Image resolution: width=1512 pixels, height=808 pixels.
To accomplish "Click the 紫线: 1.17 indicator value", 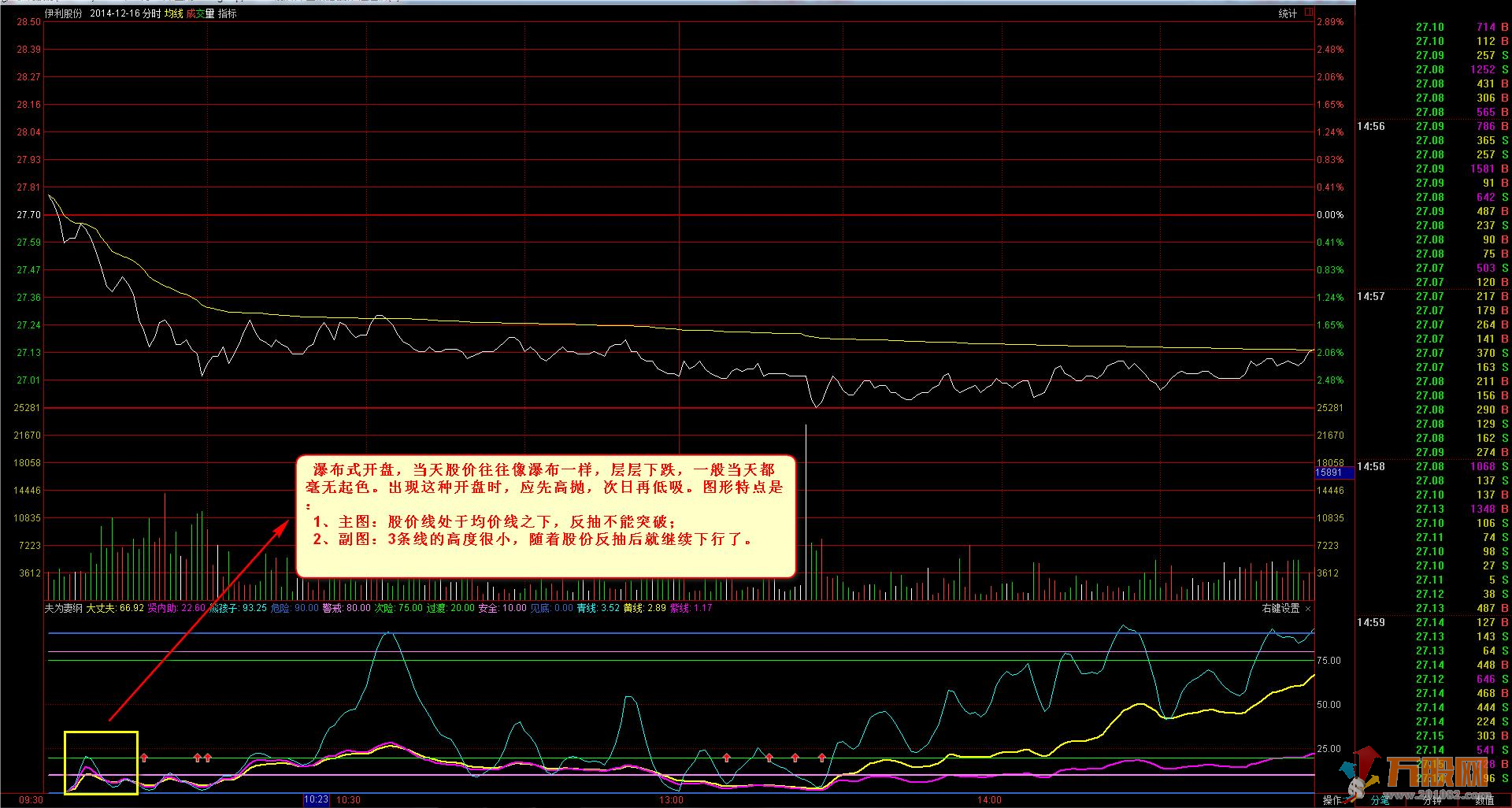I will 691,608.
